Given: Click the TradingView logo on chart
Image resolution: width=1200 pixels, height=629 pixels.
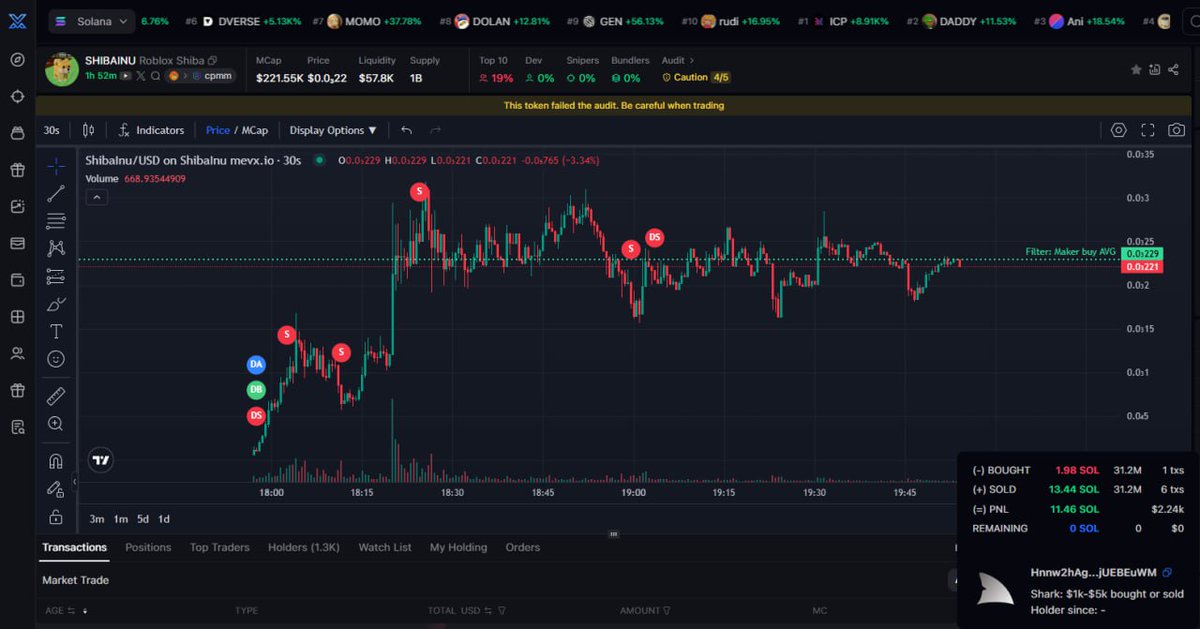Looking at the screenshot, I should (x=99, y=461).
